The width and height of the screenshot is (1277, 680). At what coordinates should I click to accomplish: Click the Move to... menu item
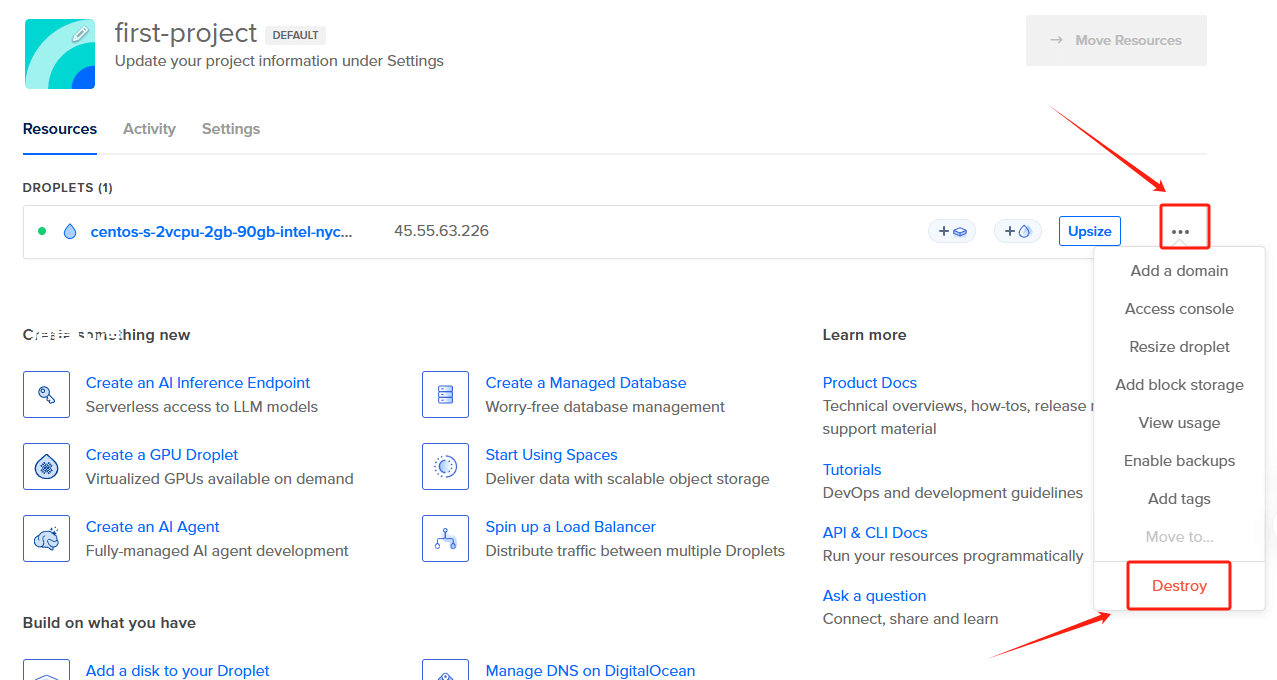click(x=1179, y=537)
